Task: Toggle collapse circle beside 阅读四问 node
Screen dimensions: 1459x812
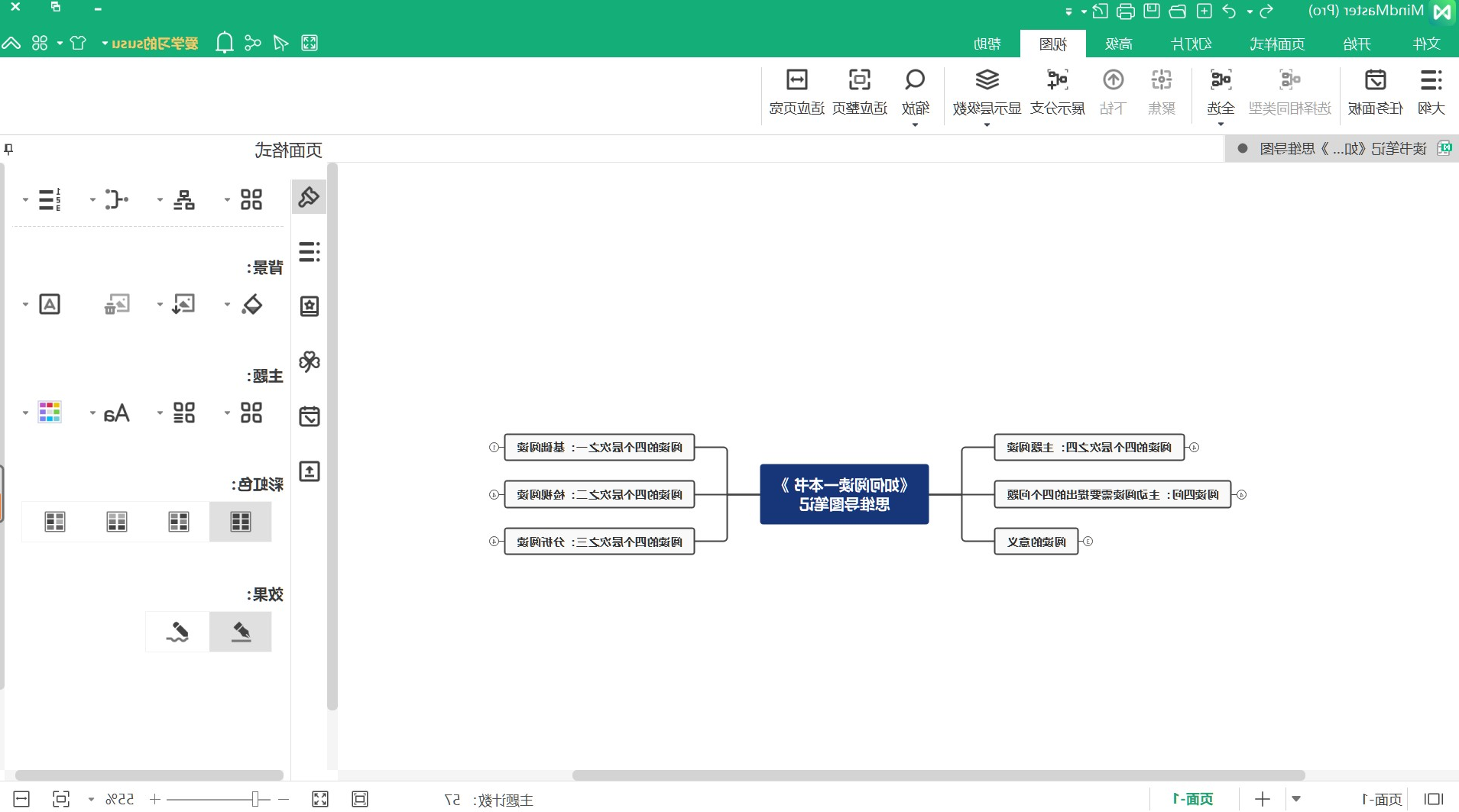Action: [1241, 495]
